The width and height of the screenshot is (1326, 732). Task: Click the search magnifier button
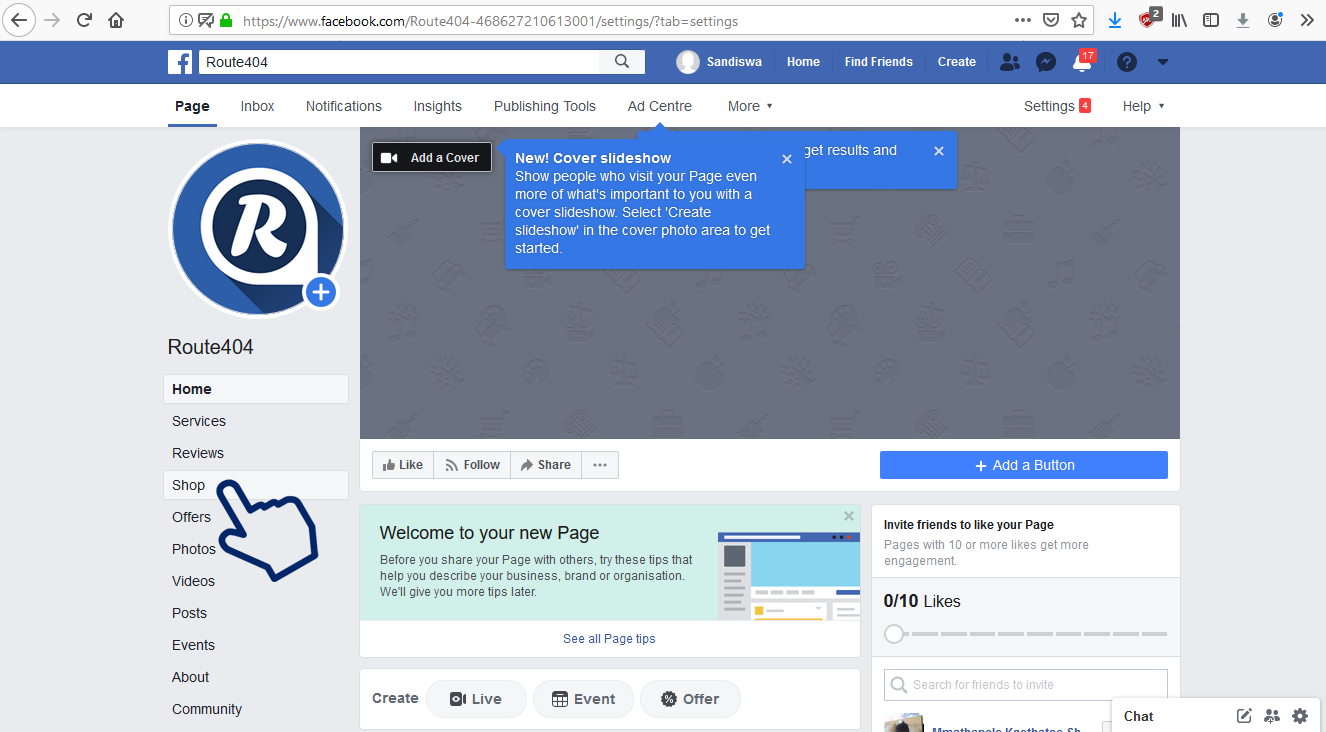coord(622,62)
